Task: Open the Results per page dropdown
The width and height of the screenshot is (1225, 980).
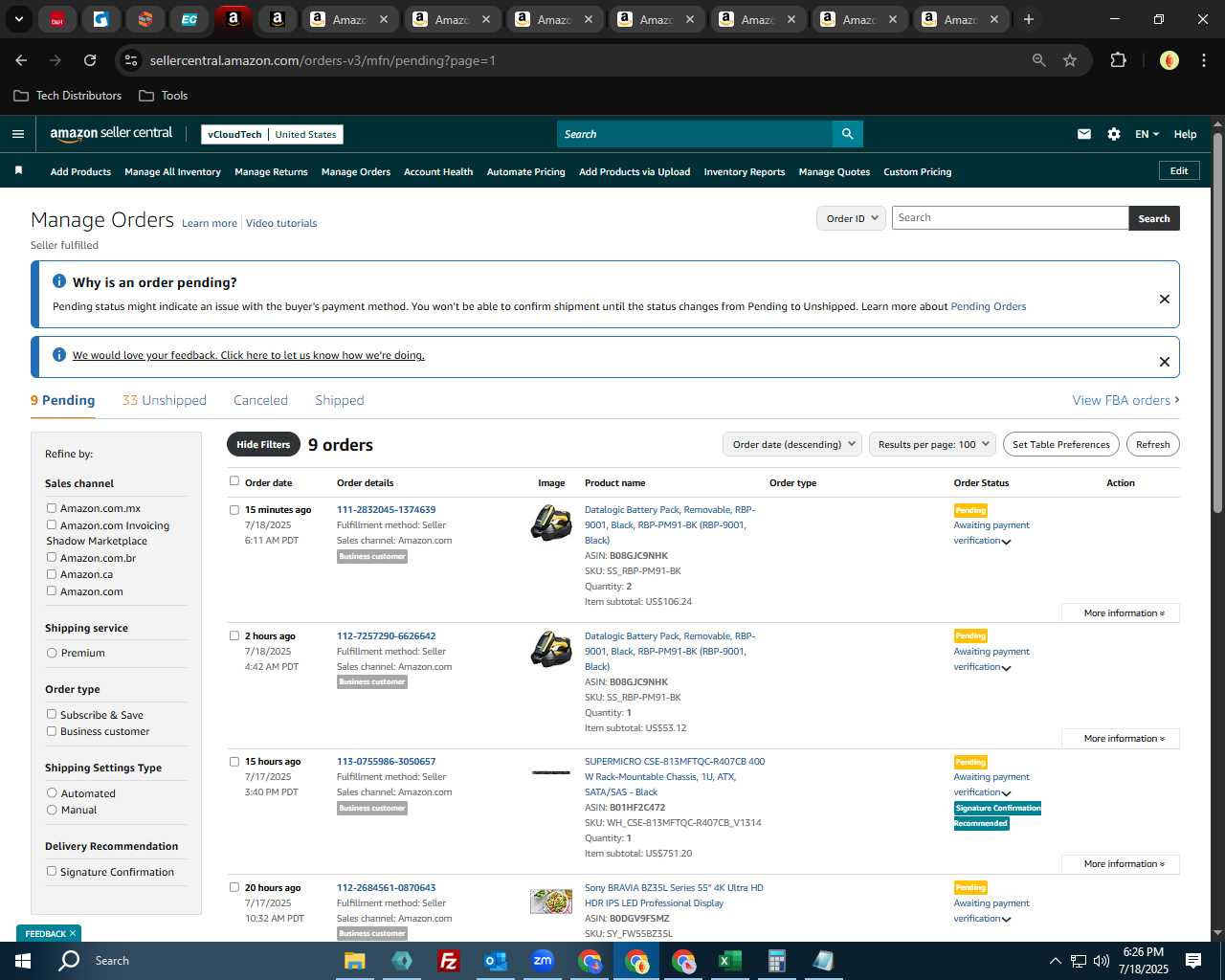Action: (x=932, y=444)
